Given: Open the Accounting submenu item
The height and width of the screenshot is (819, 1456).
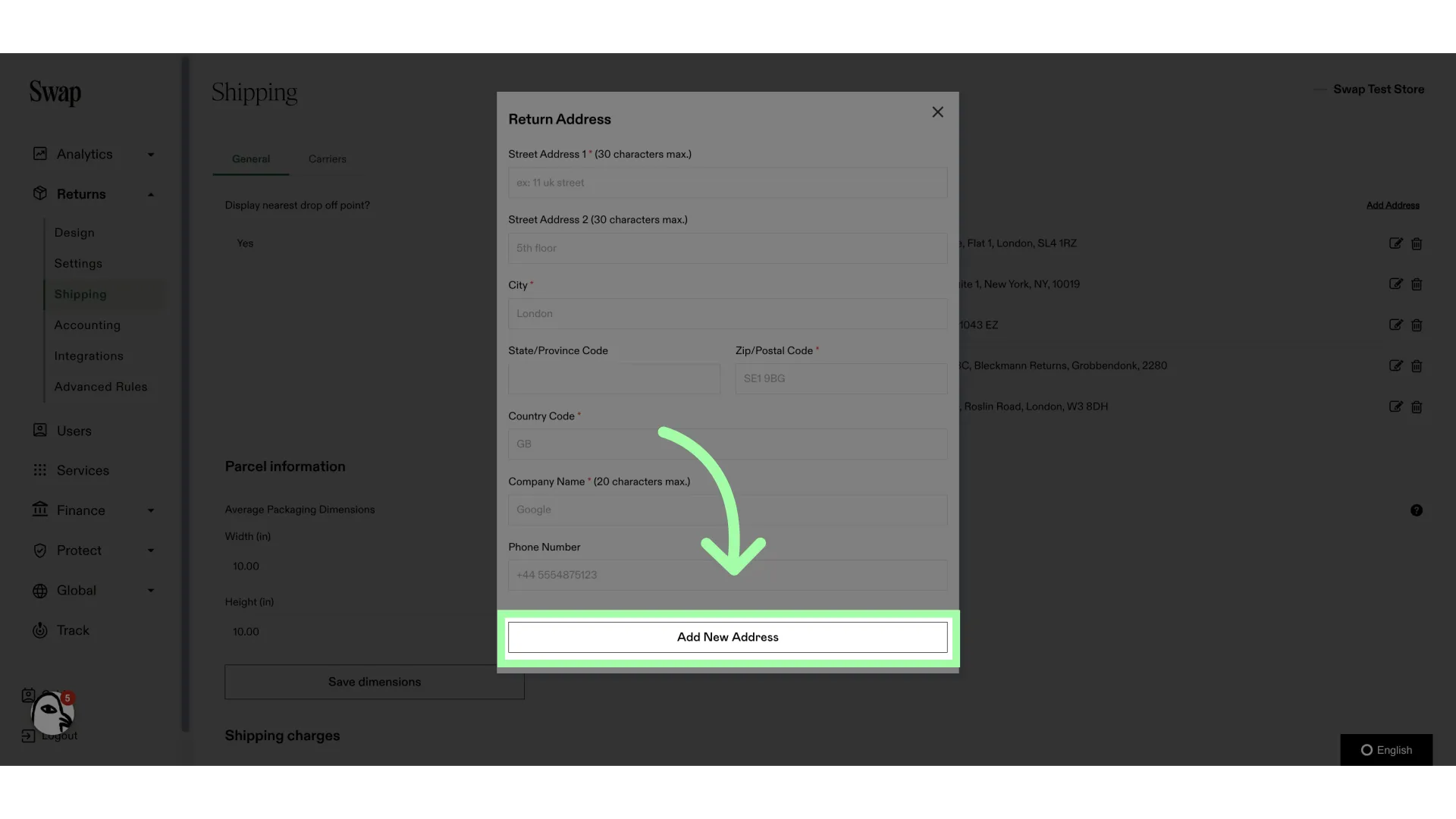Looking at the screenshot, I should [87, 325].
